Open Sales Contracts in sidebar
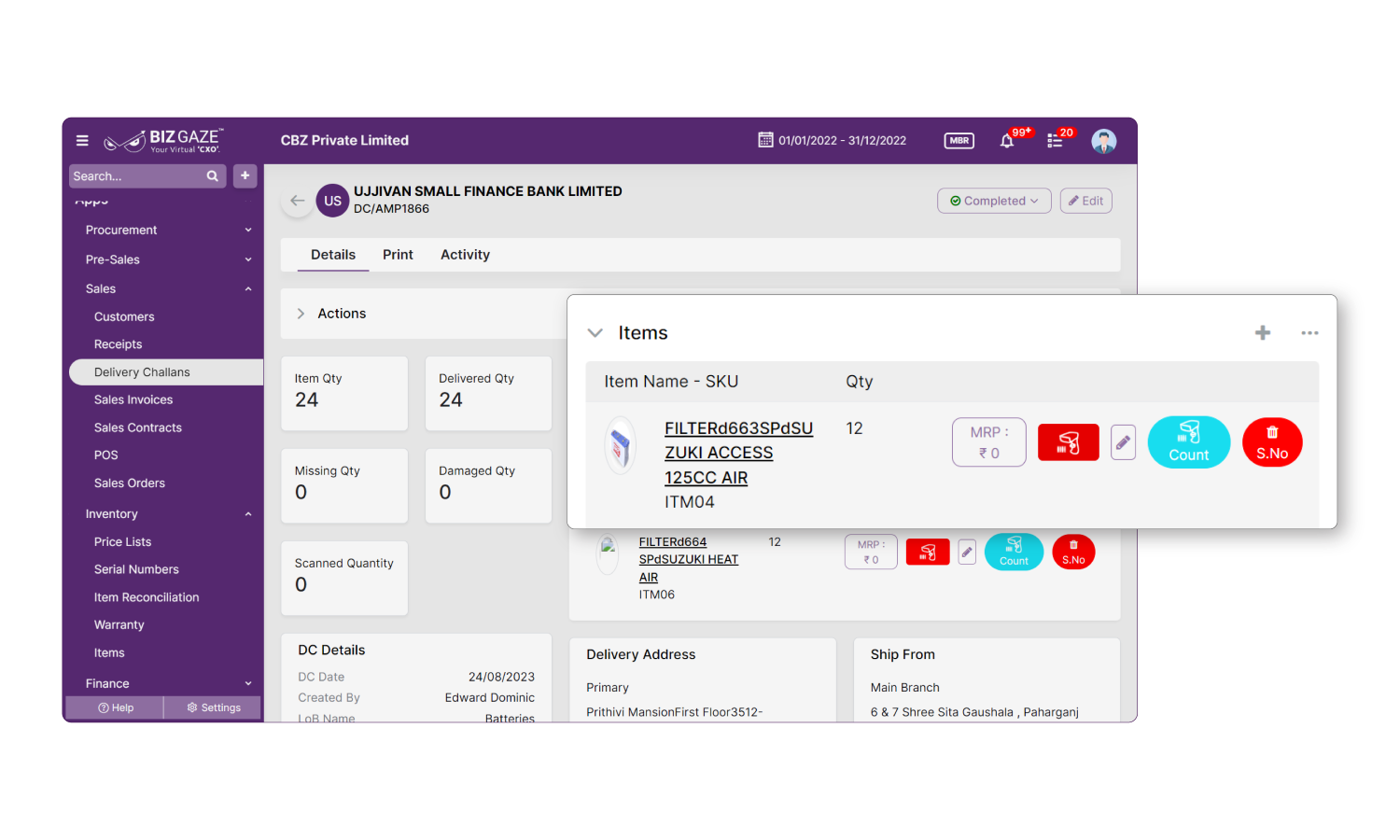Screen dimensions: 1400x840 (138, 427)
